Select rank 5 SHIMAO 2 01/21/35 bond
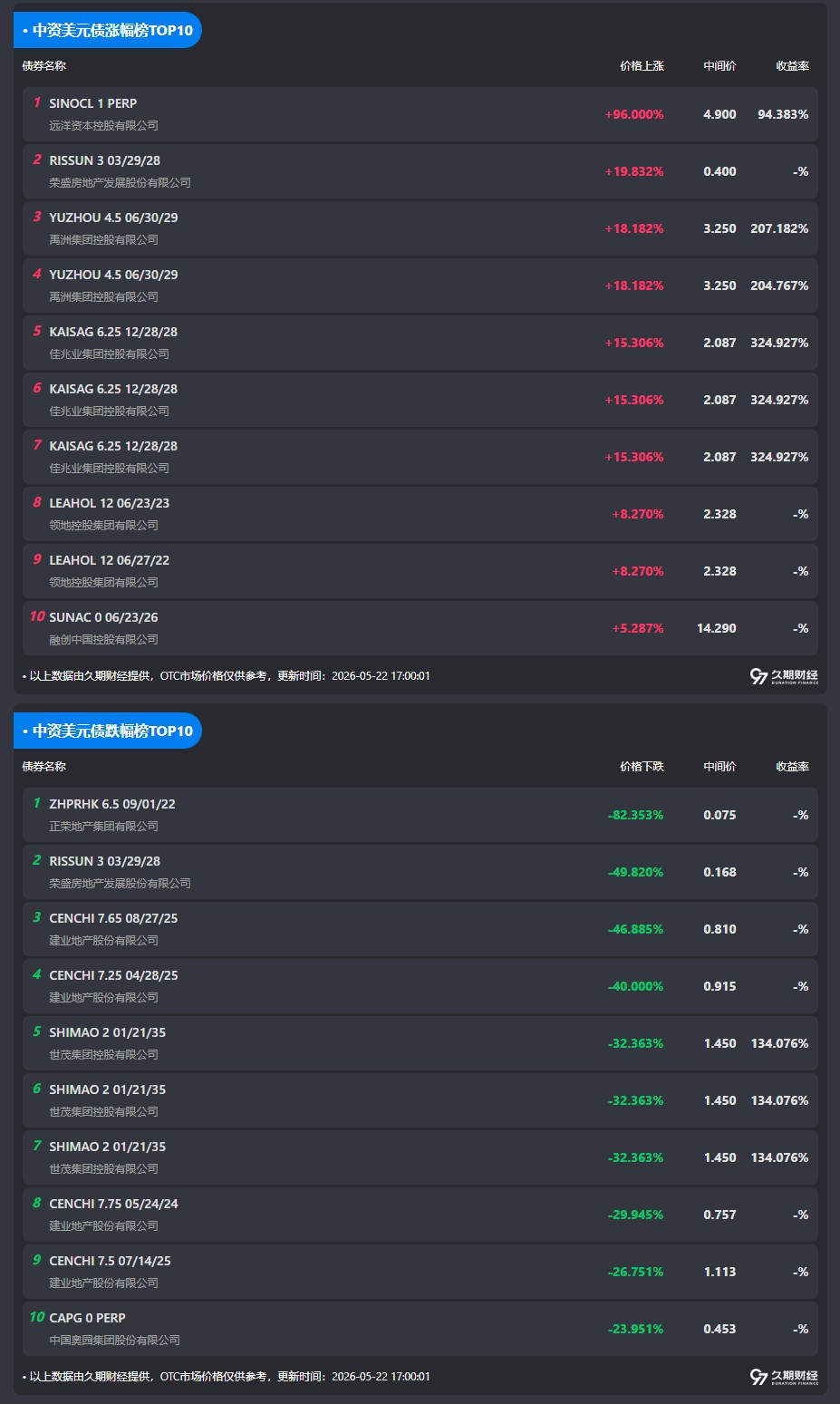The width and height of the screenshot is (840, 1404). pos(108,1032)
